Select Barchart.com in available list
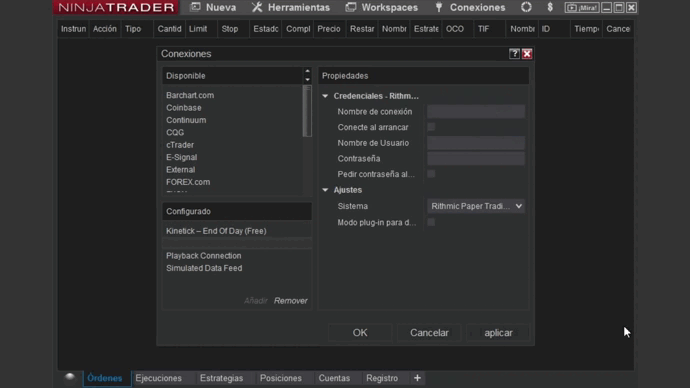The image size is (690, 388). [190, 95]
